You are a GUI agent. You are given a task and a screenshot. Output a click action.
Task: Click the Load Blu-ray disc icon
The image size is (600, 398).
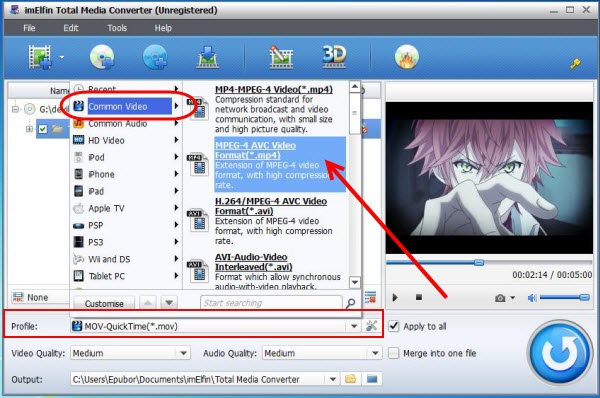155,57
